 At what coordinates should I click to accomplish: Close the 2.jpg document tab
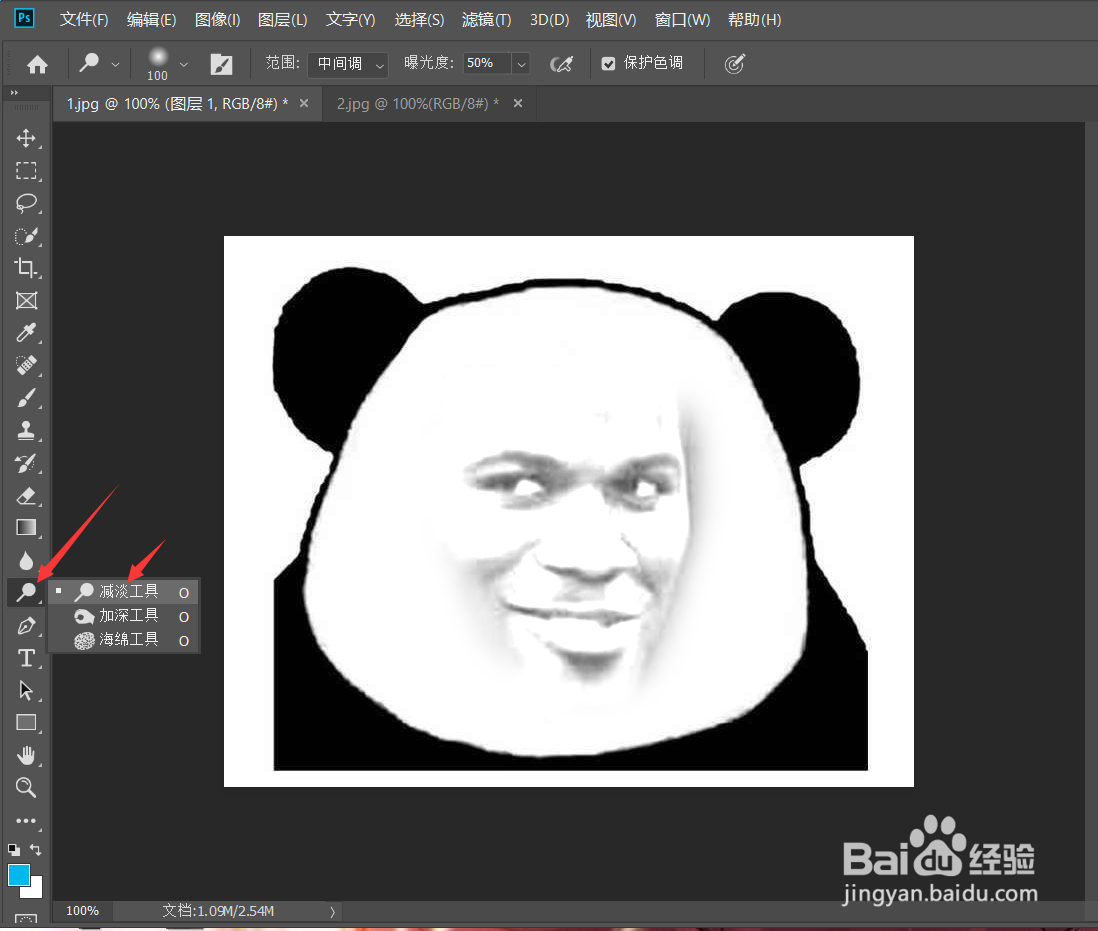coord(518,103)
